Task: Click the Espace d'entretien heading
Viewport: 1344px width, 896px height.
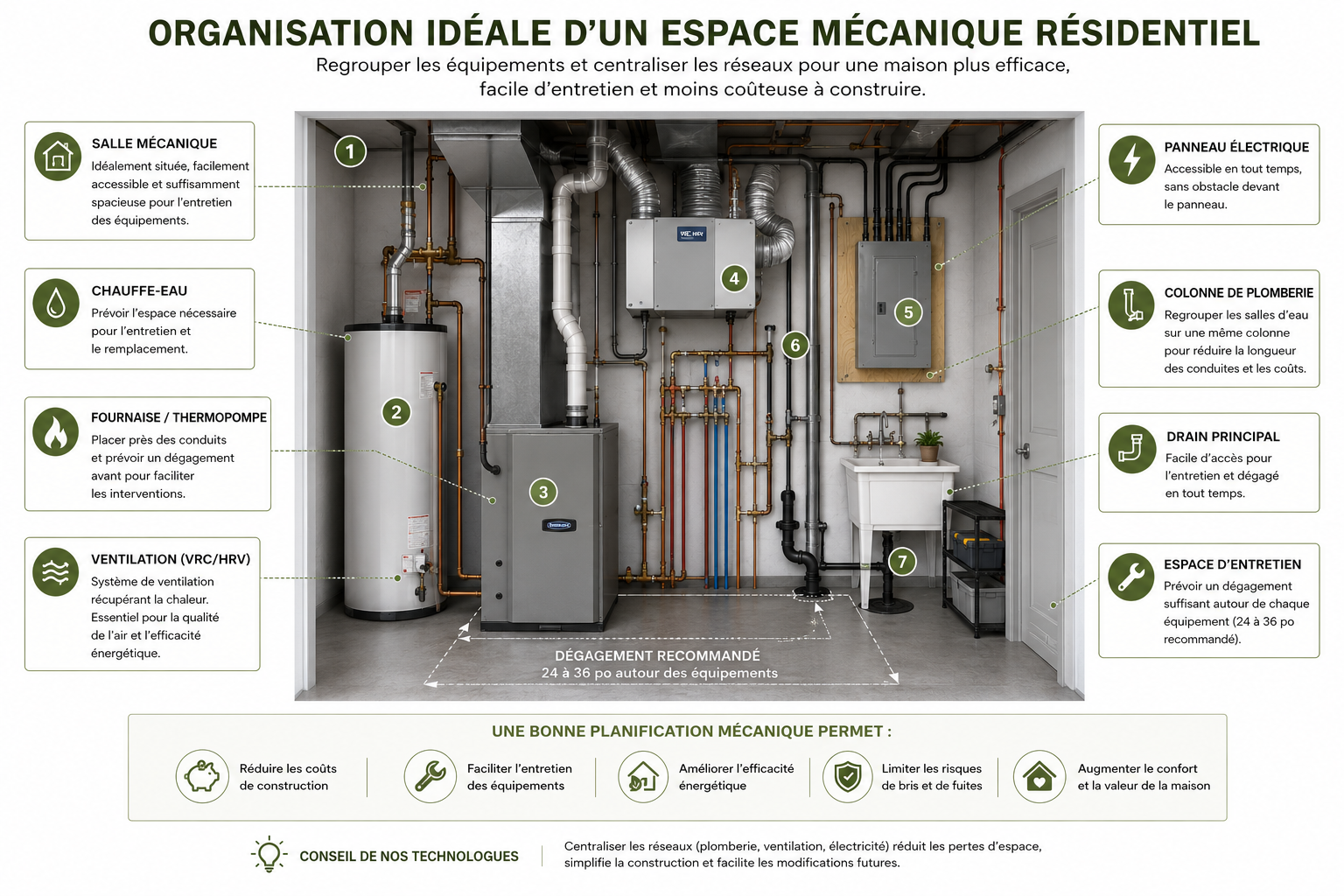Action: click(x=1232, y=565)
